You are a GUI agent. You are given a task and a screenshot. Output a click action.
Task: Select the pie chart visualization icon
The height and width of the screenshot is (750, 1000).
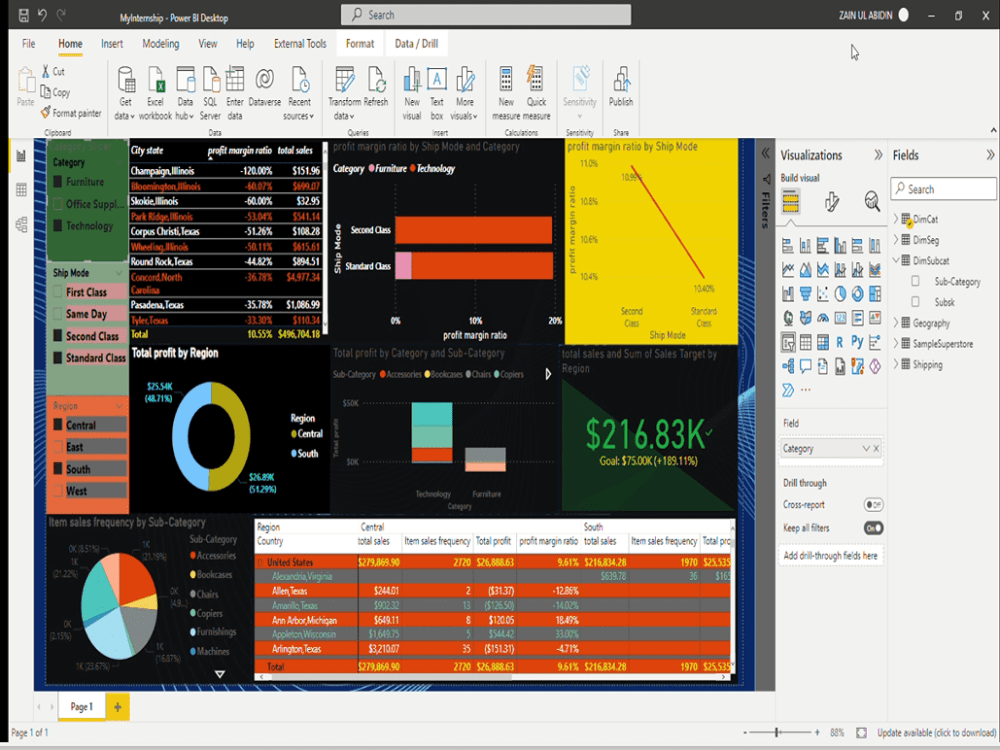click(841, 294)
